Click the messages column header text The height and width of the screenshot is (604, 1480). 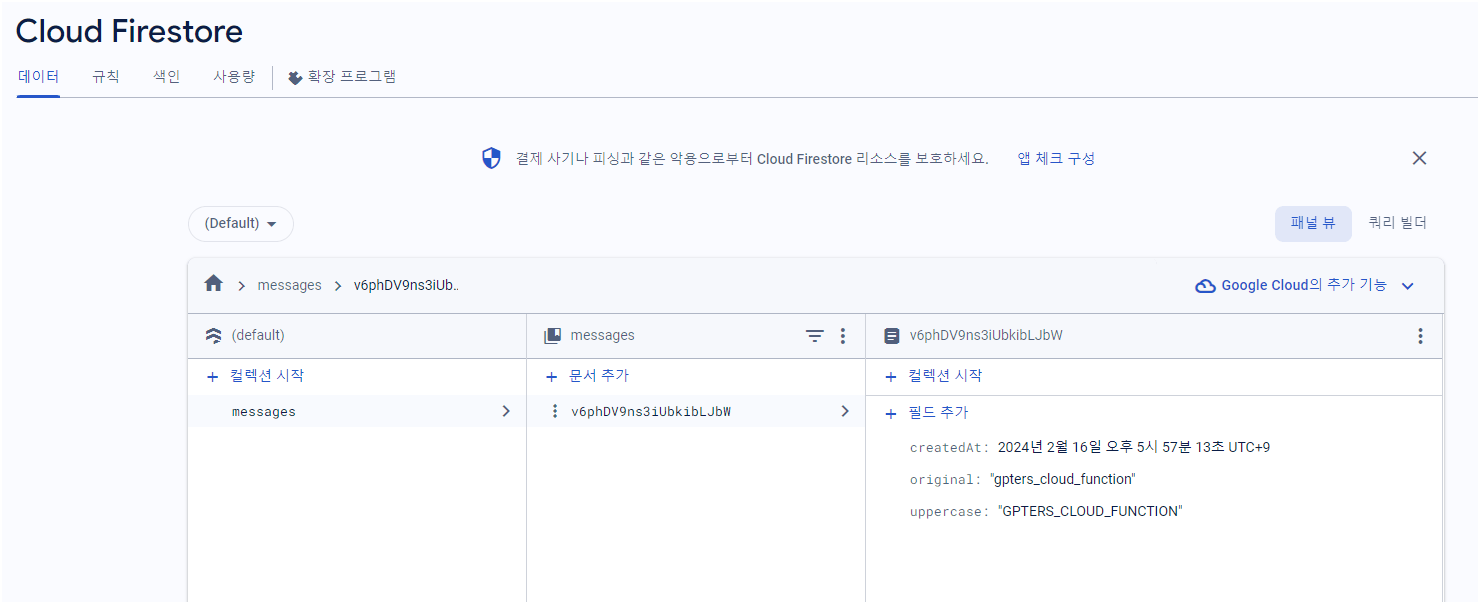603,335
